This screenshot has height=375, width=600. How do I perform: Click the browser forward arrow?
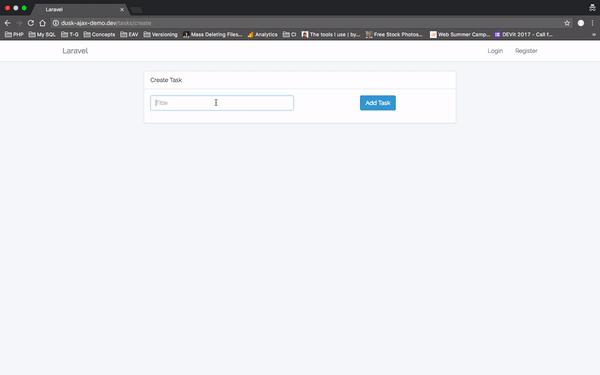[19, 23]
